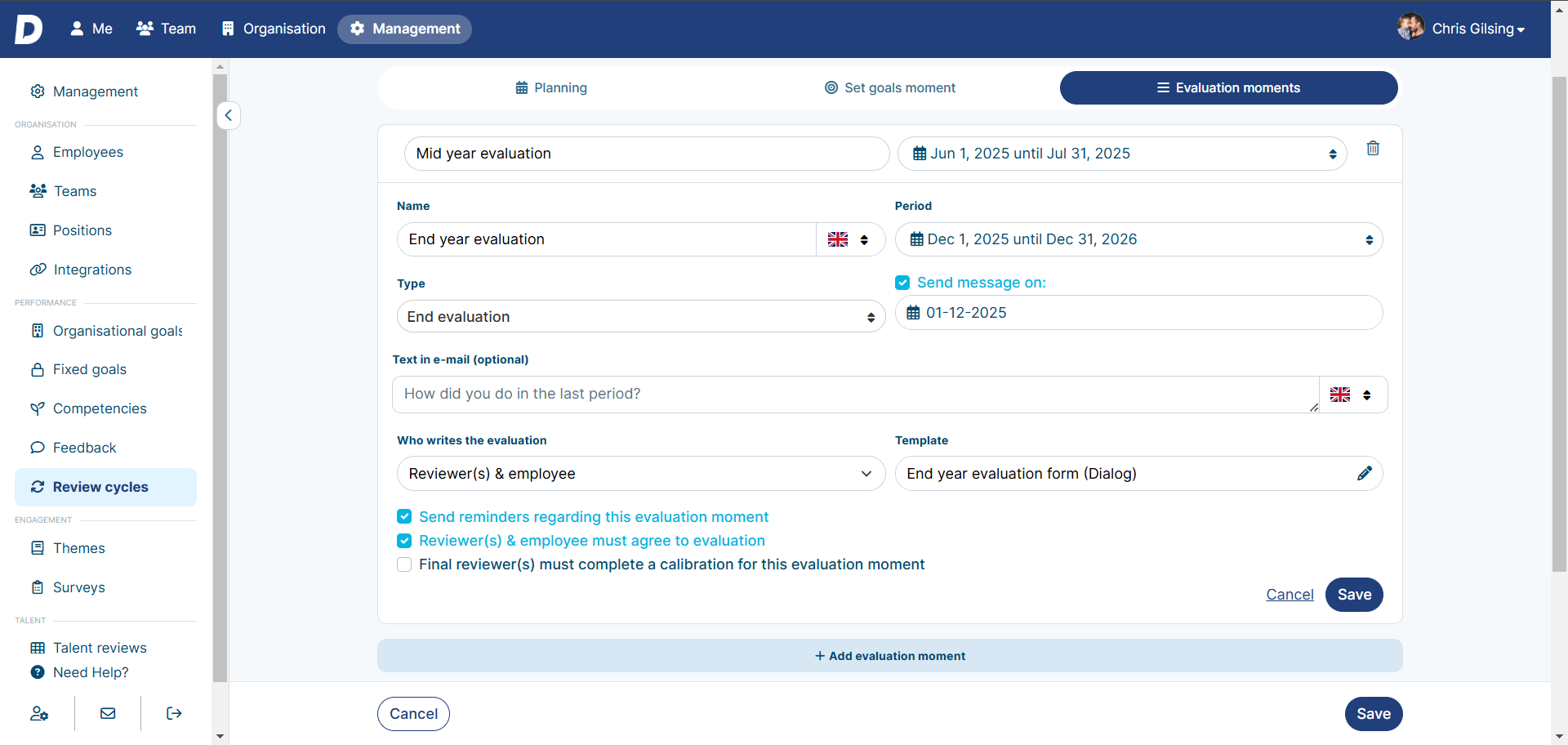Select the Evaluation moments tab
This screenshot has width=1568, height=745.
pyautogui.click(x=1228, y=87)
